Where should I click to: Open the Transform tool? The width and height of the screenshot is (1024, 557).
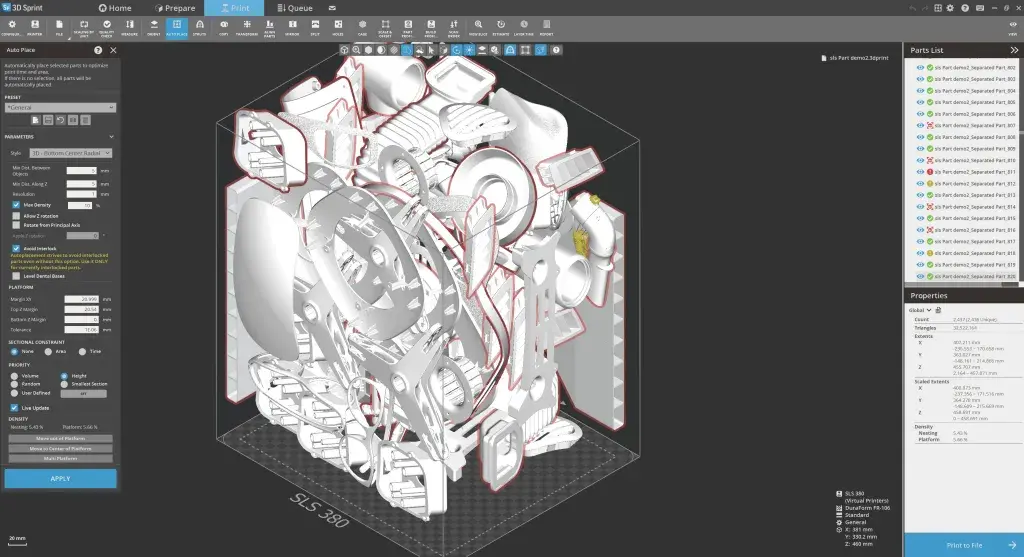point(247,27)
